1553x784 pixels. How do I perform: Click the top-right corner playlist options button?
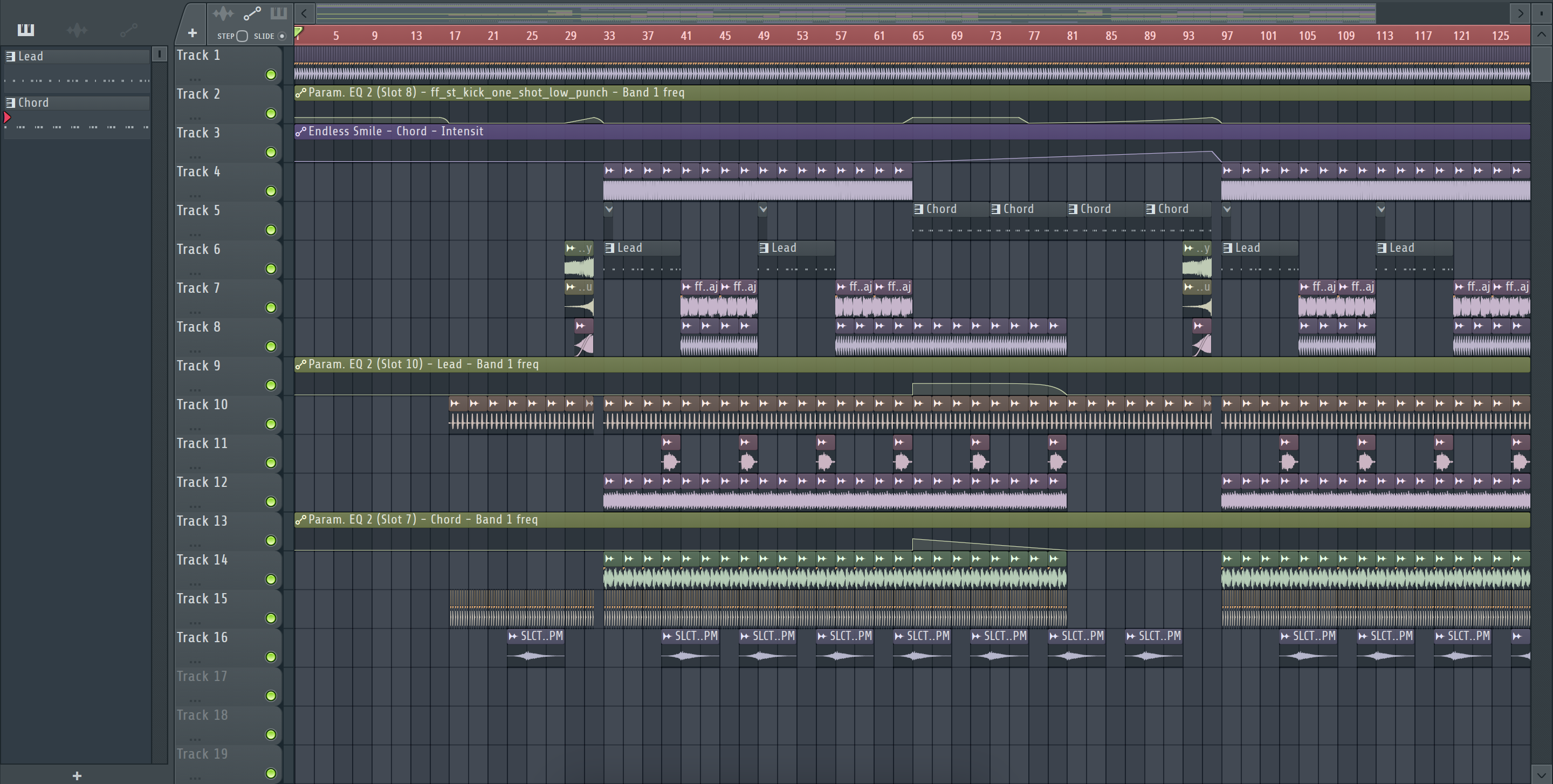[1542, 13]
